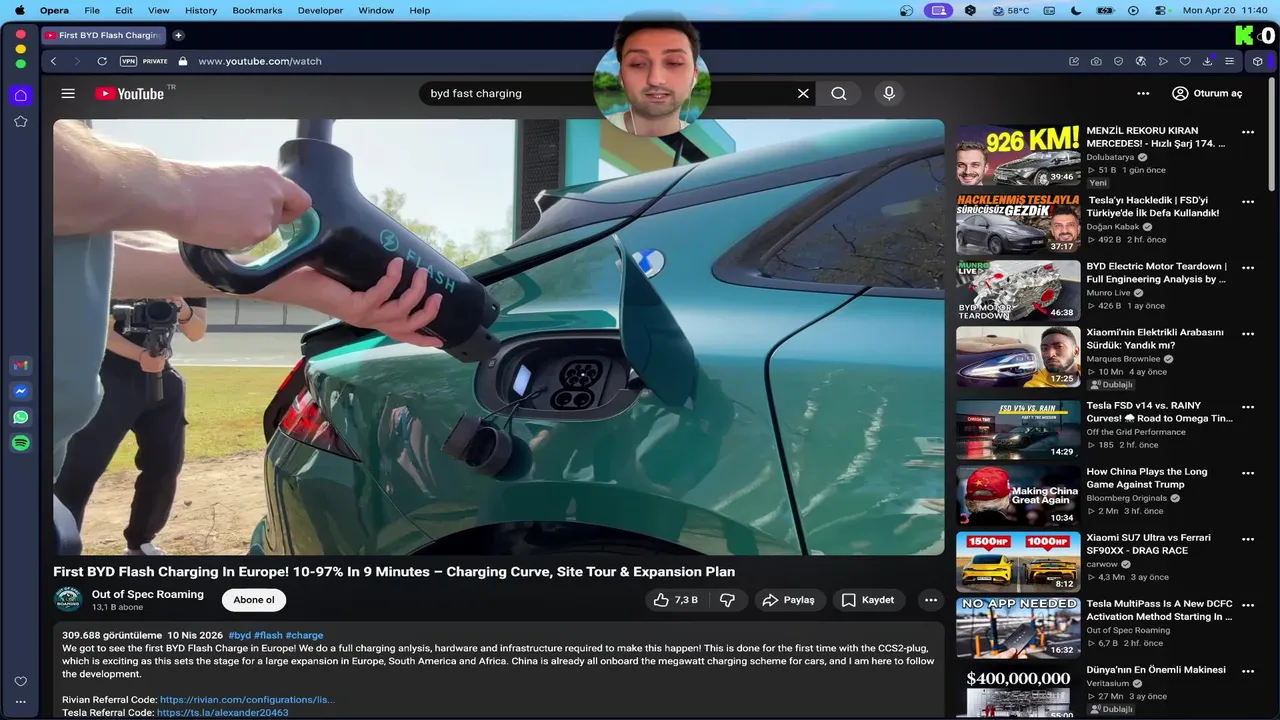This screenshot has height=720, width=1280.
Task: Open the ad blocker shield icon
Action: click(x=1118, y=61)
